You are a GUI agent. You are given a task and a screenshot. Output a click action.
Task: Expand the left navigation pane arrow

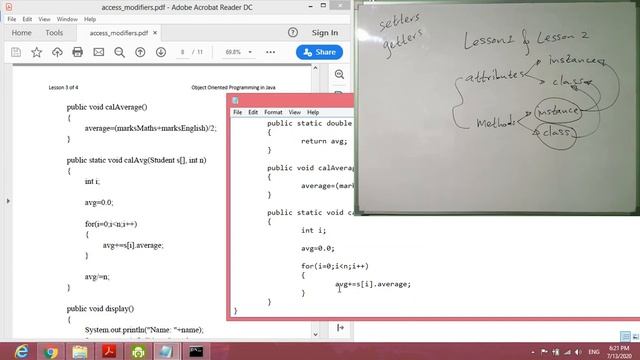coord(8,201)
